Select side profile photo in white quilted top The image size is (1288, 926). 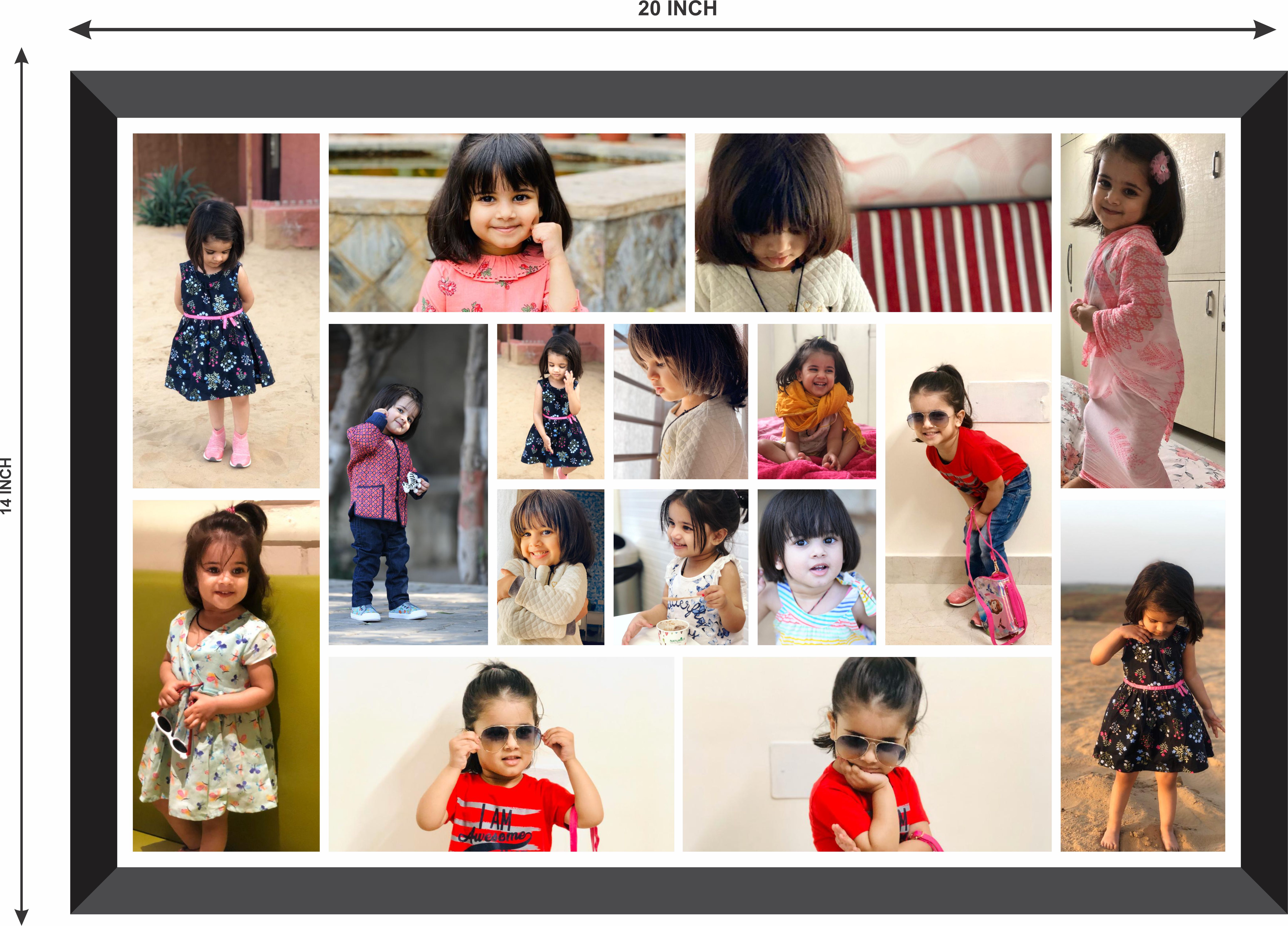(x=680, y=402)
